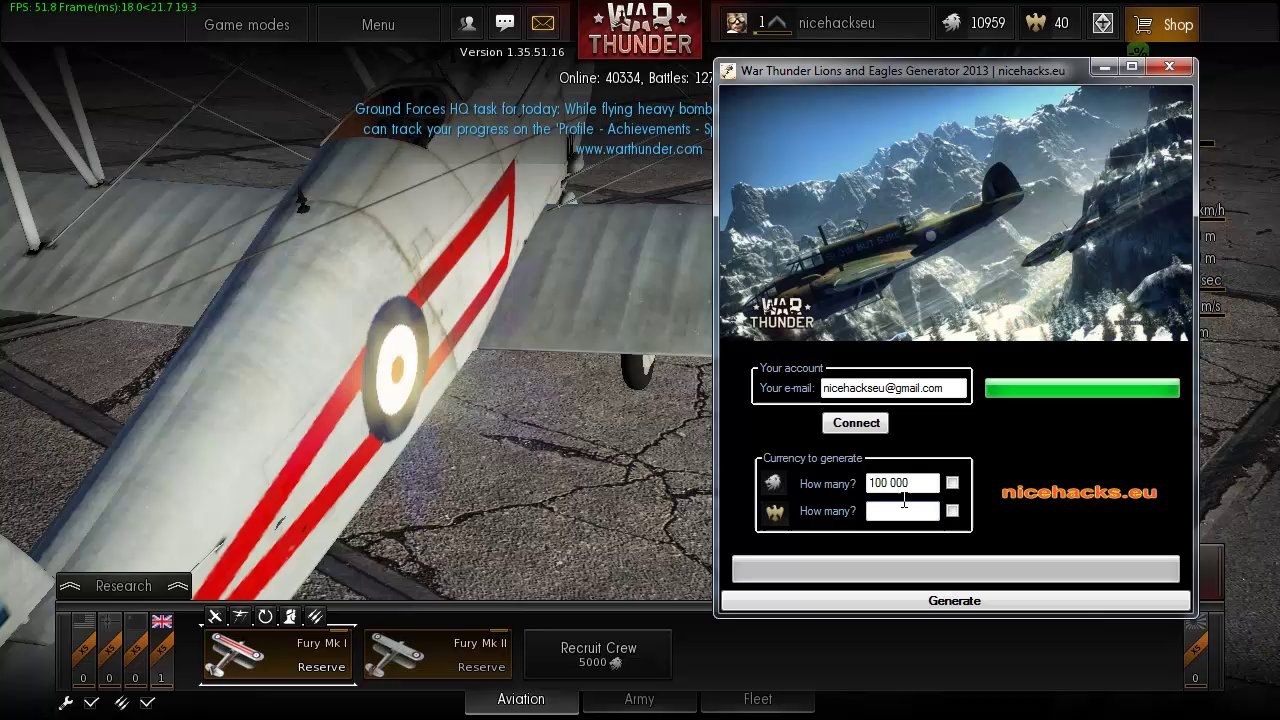Click the lions amount field showing 100 000
1280x720 pixels.
pos(903,483)
